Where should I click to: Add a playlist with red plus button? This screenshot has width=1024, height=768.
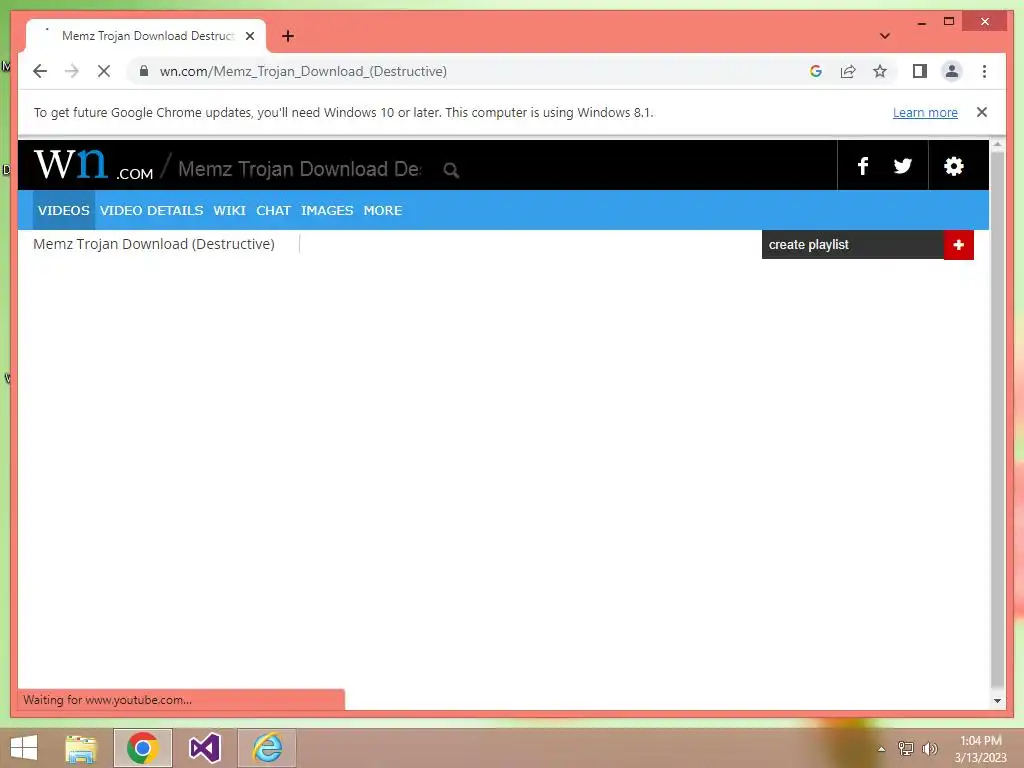coord(959,245)
